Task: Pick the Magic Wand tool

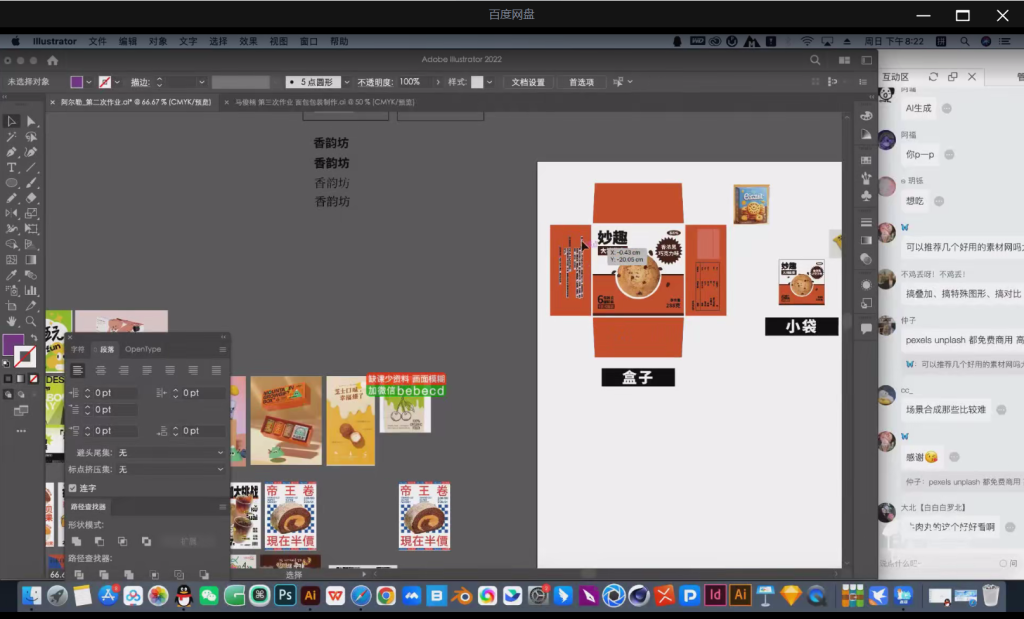Action: [x=12, y=136]
